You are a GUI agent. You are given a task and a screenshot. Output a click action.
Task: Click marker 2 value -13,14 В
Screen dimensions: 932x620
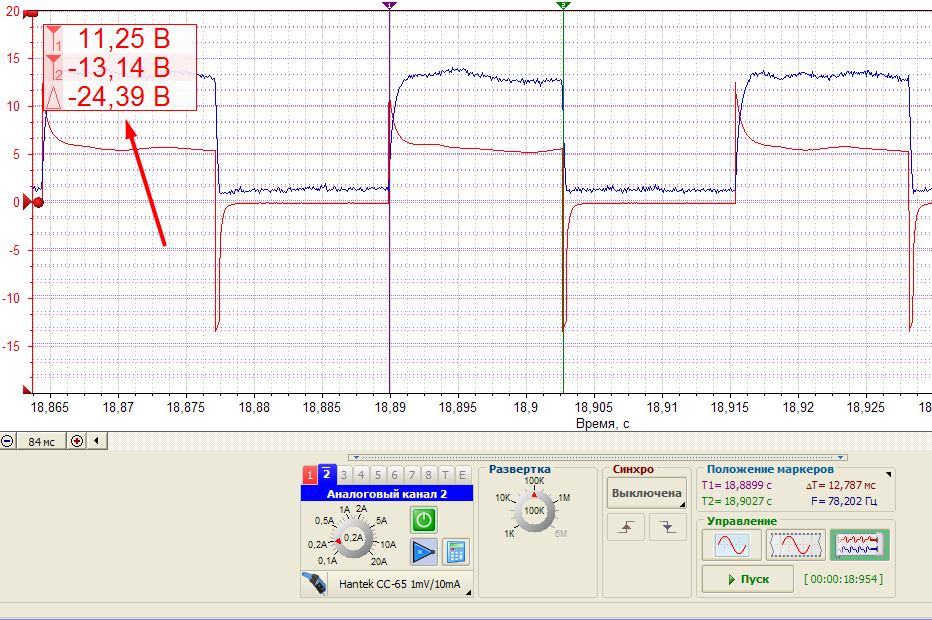119,67
